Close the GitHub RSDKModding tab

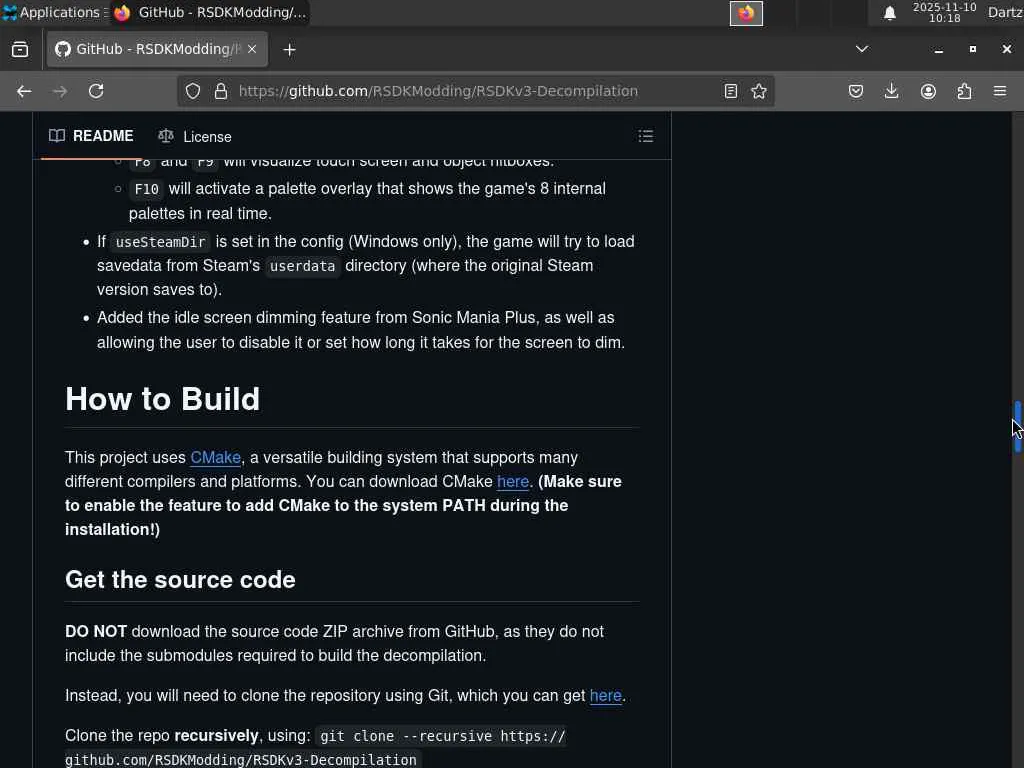[252, 49]
